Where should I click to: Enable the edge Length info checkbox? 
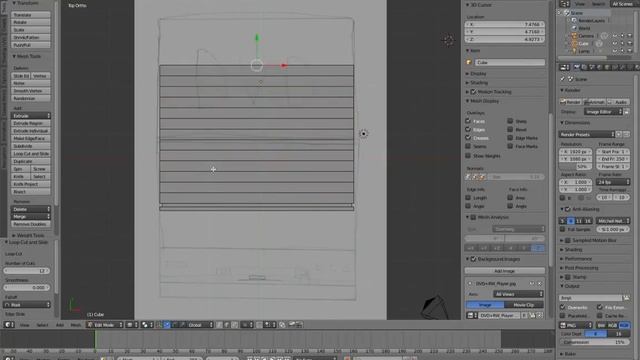tap(468, 198)
